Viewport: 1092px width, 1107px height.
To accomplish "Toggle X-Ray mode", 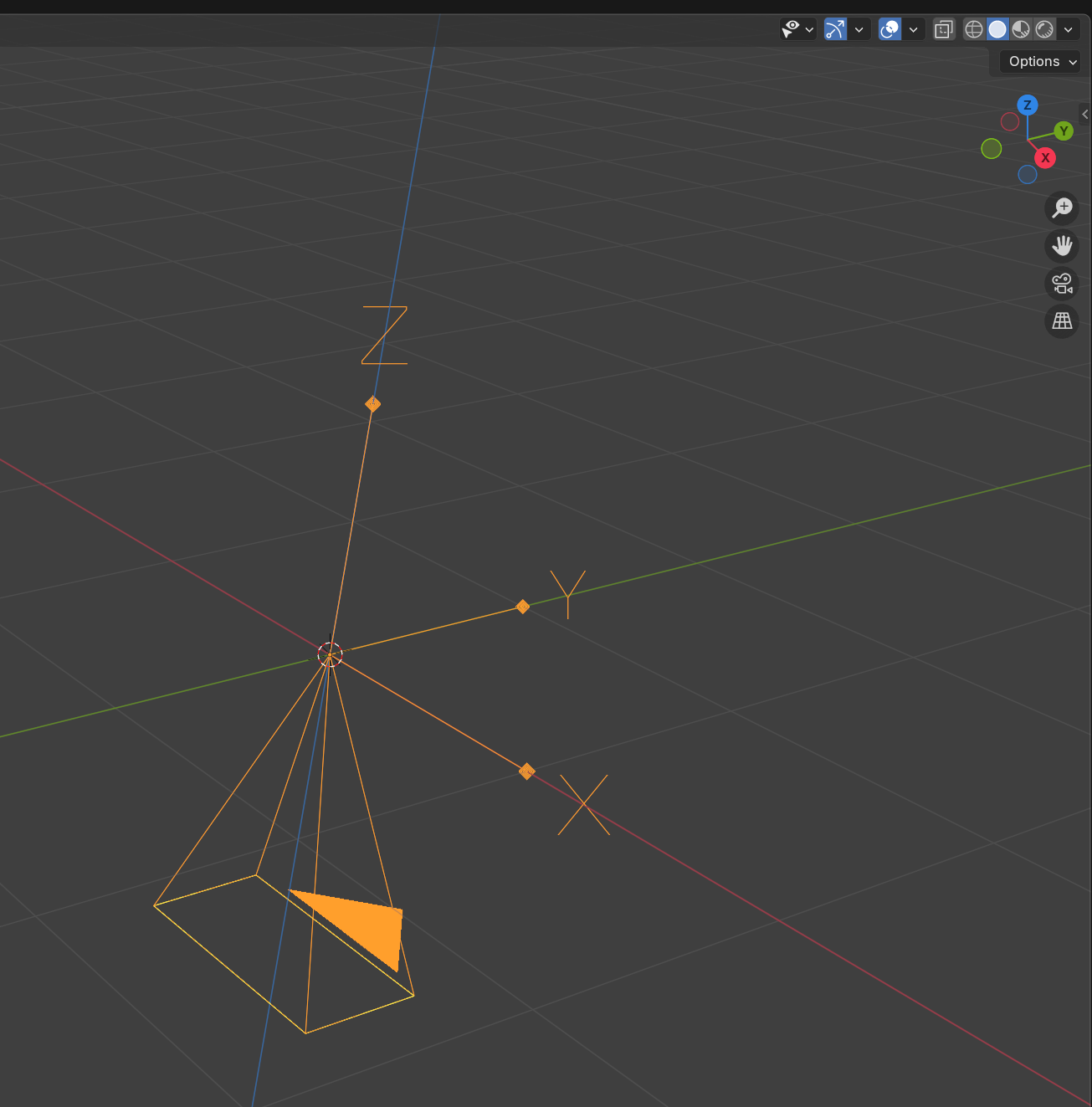I will coord(944,29).
